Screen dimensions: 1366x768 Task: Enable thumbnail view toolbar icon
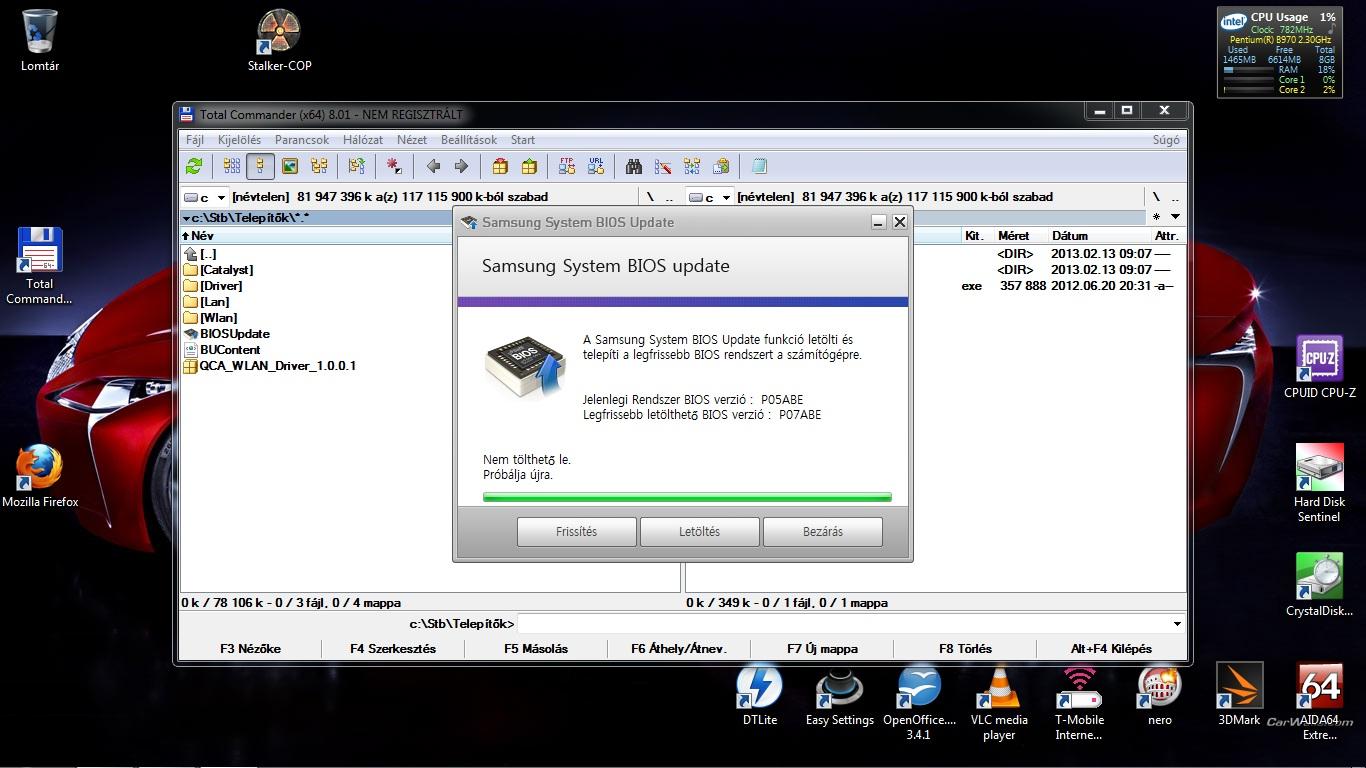290,166
